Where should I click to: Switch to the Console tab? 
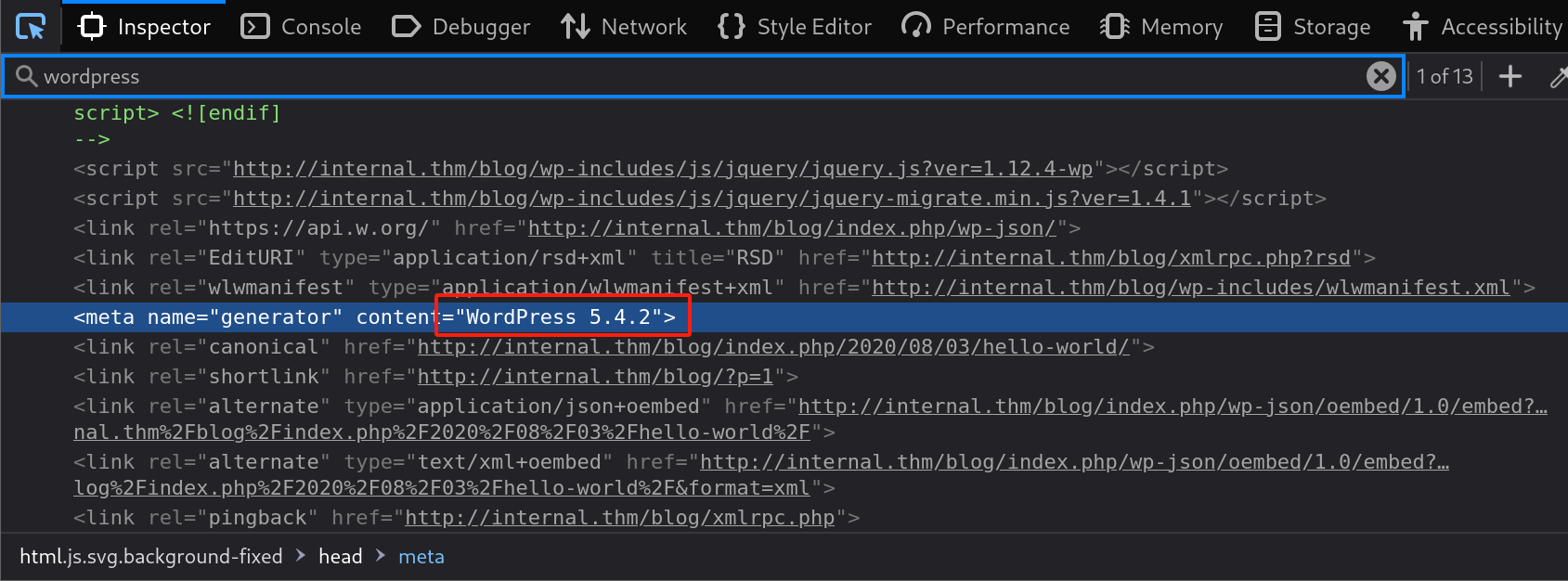pyautogui.click(x=301, y=27)
